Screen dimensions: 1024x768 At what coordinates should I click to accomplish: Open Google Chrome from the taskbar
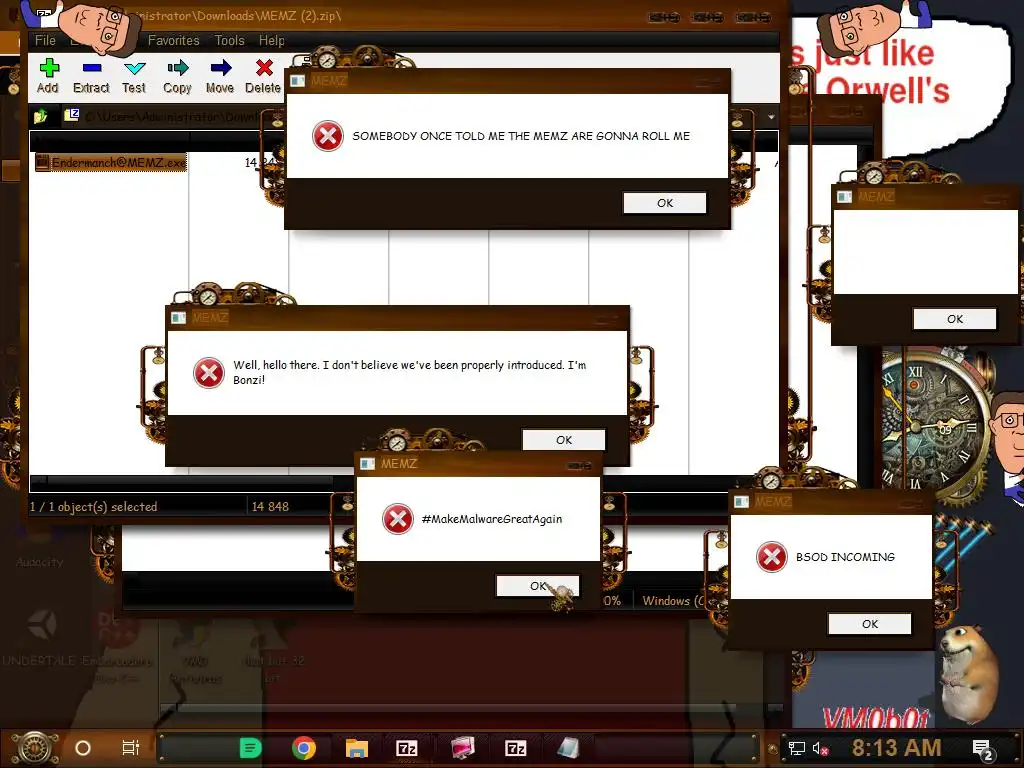[304, 748]
